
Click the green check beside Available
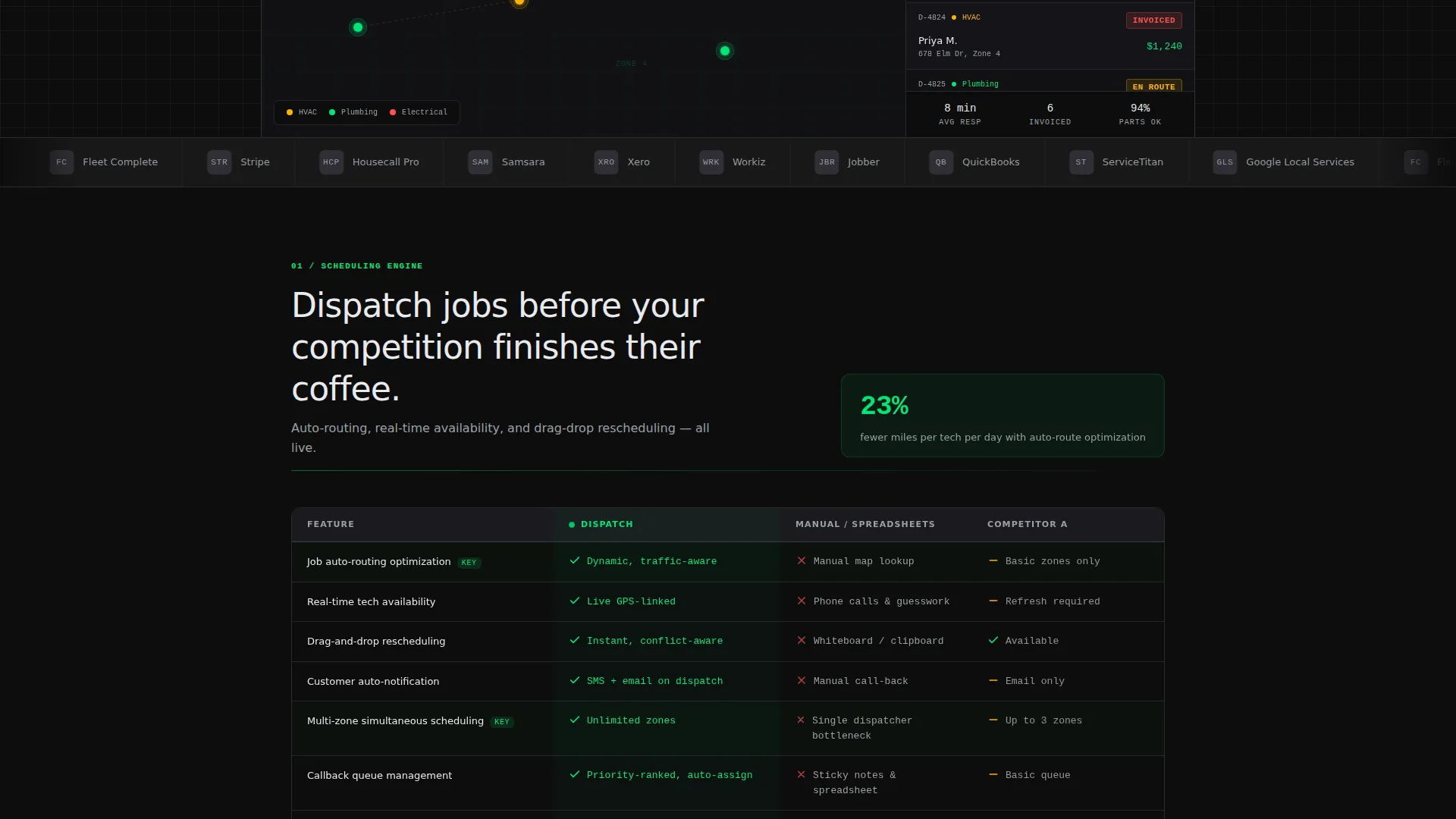click(x=993, y=640)
